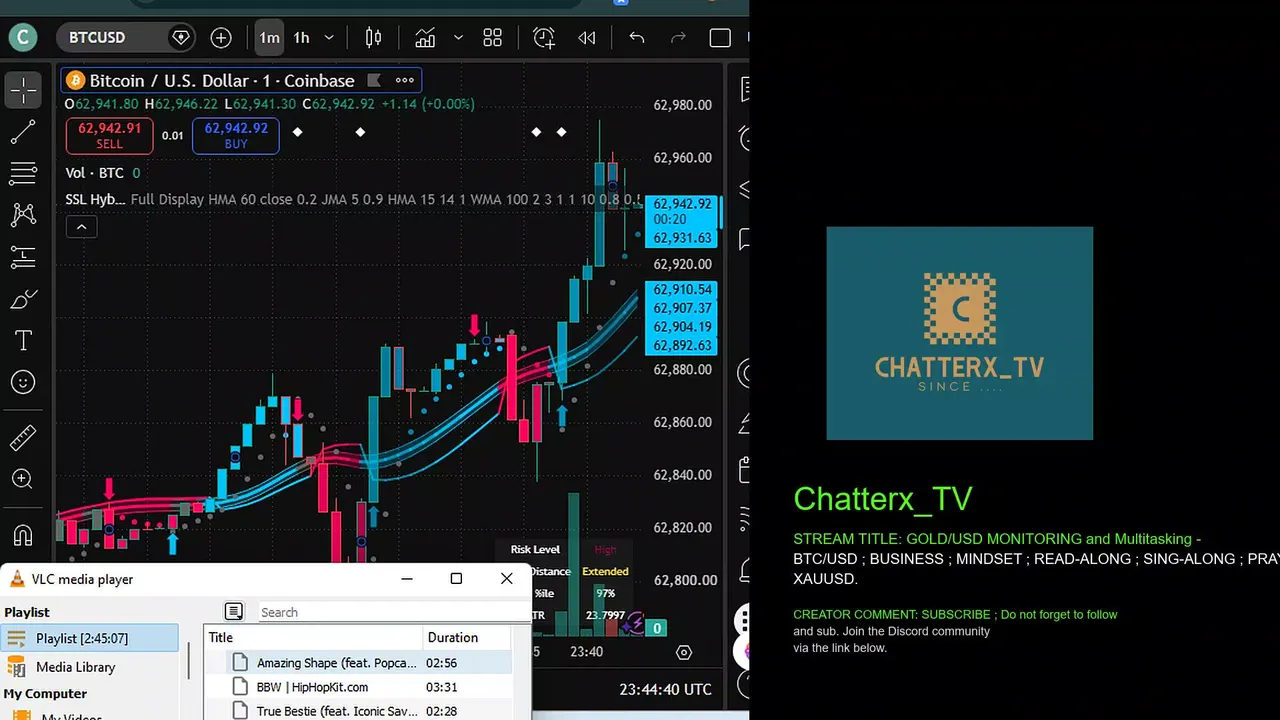Add a symbol to compare with the plus icon

click(221, 38)
